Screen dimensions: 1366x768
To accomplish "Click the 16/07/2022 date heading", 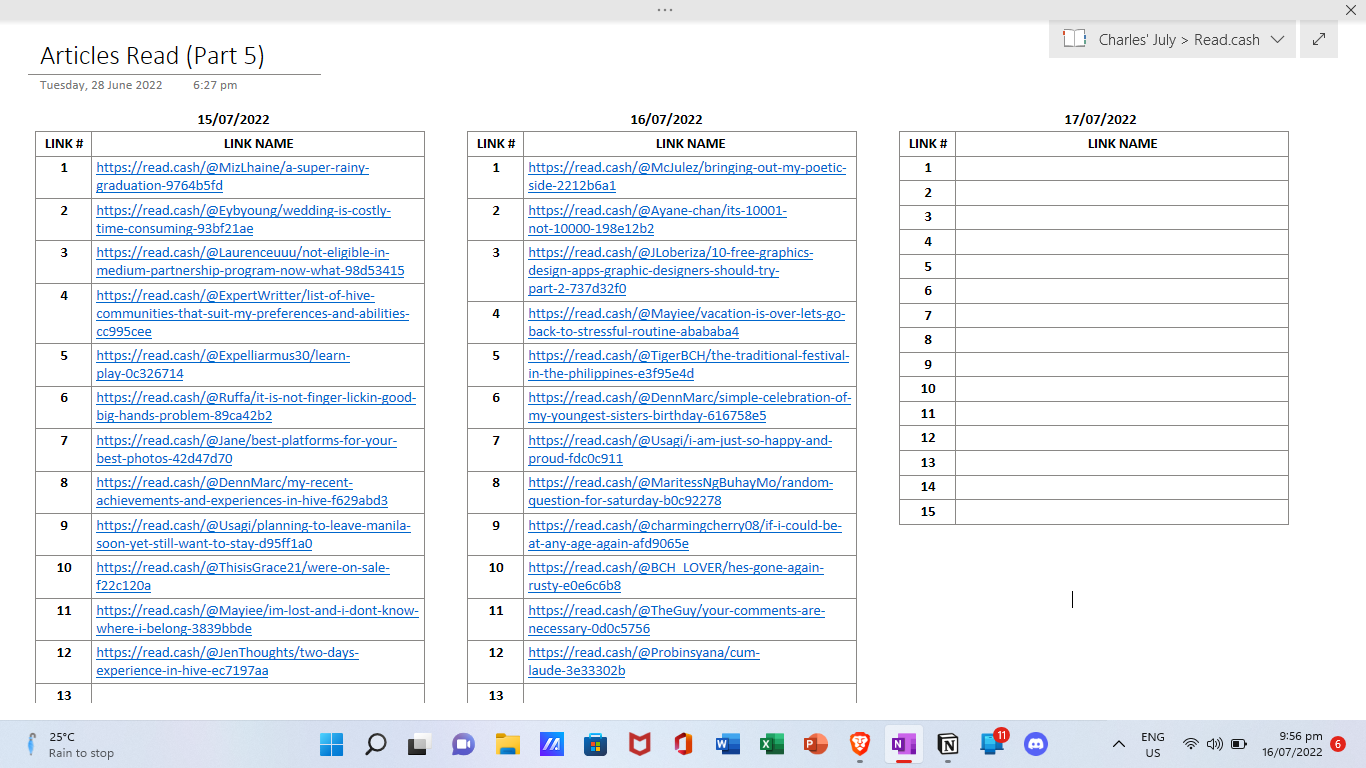I will tap(666, 120).
